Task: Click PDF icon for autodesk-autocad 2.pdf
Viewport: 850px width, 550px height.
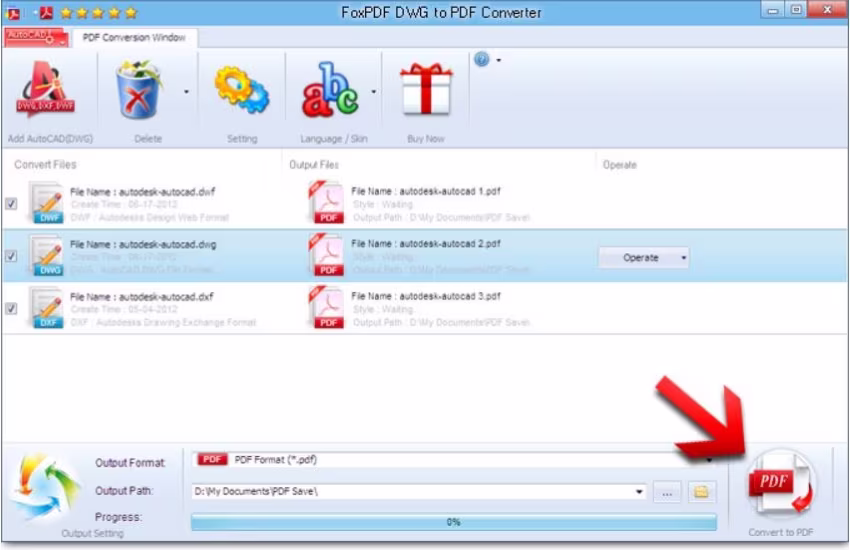Action: tap(326, 255)
